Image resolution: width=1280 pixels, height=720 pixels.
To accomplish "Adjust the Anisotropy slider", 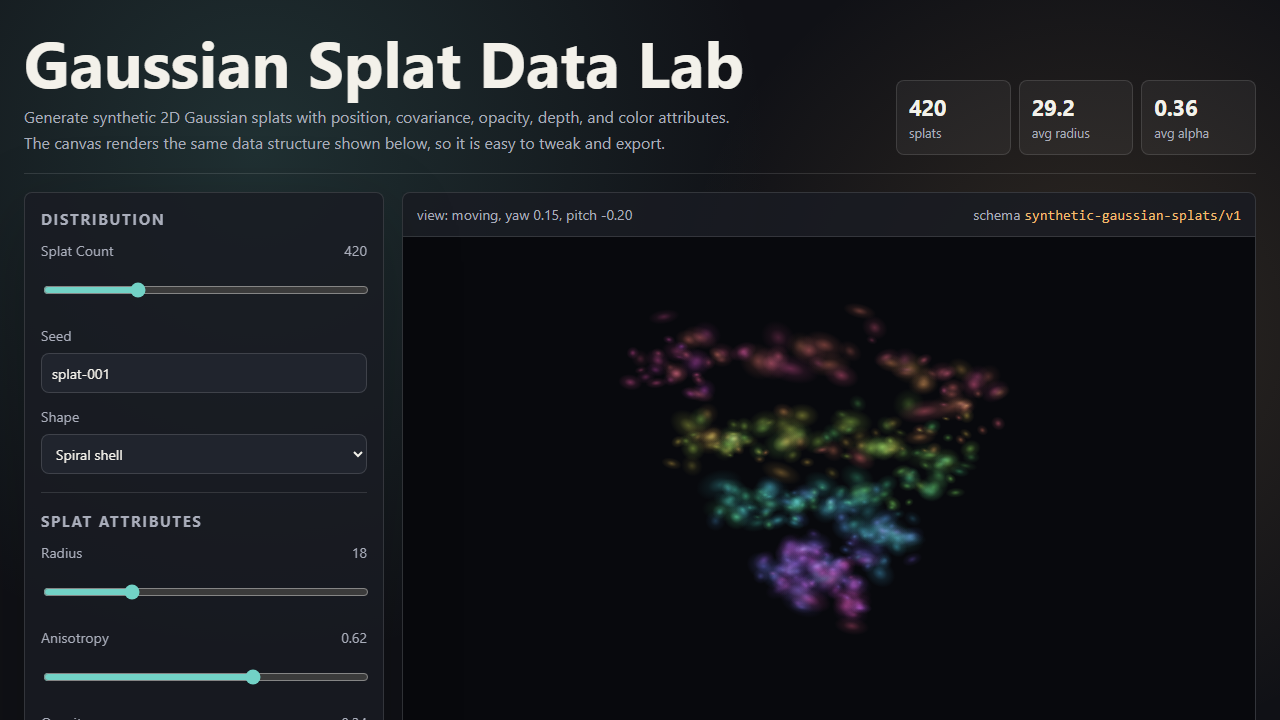I will pyautogui.click(x=204, y=677).
